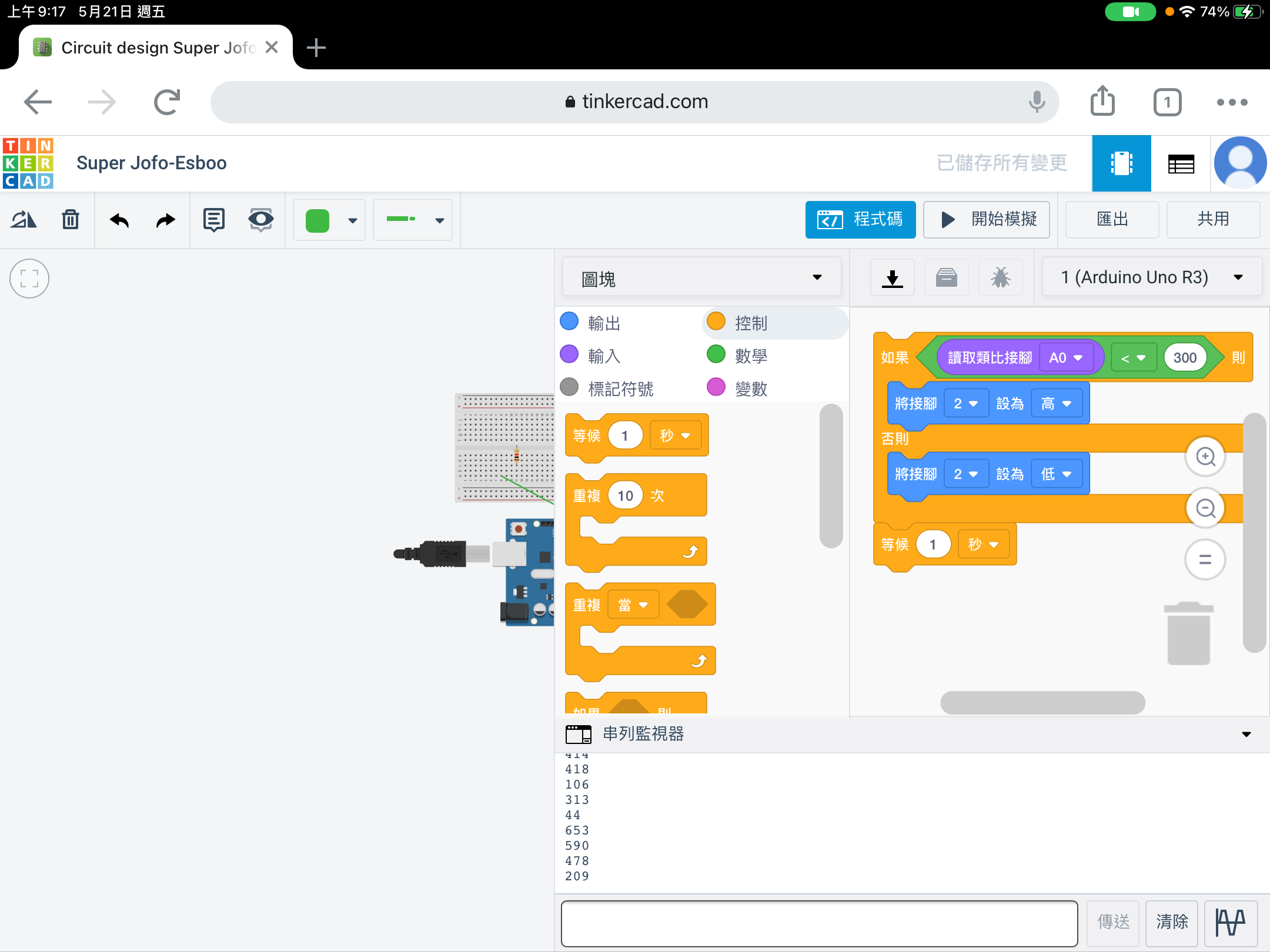Open the A0 pin dropdown in block

1066,358
